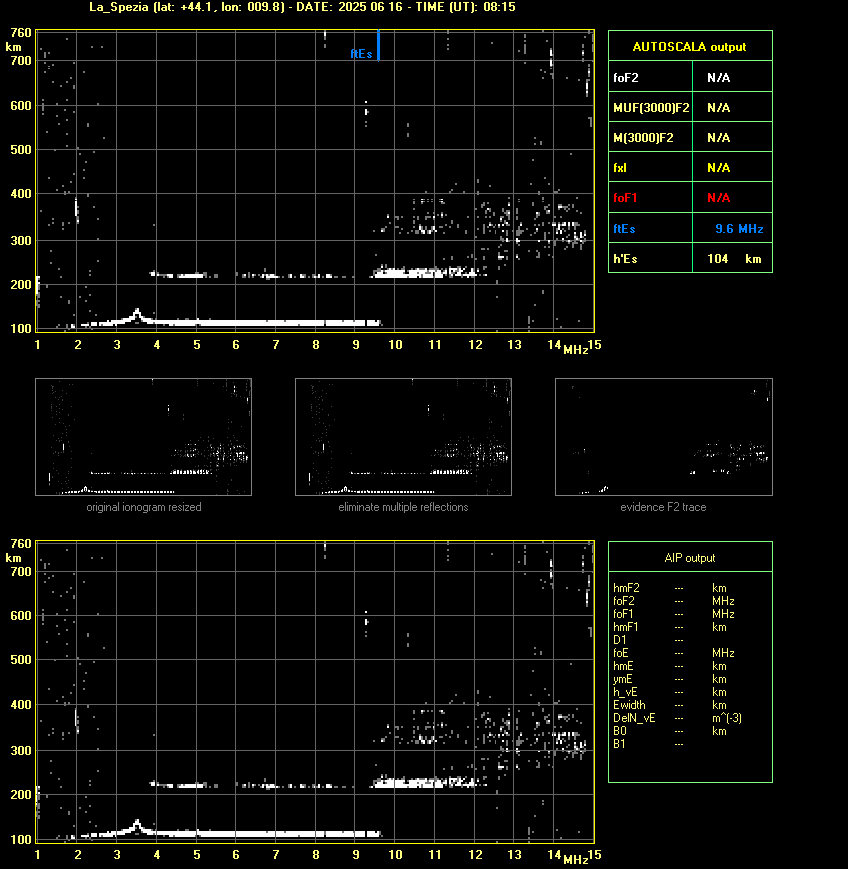Click the h_vE entry in AIP output

click(625, 692)
